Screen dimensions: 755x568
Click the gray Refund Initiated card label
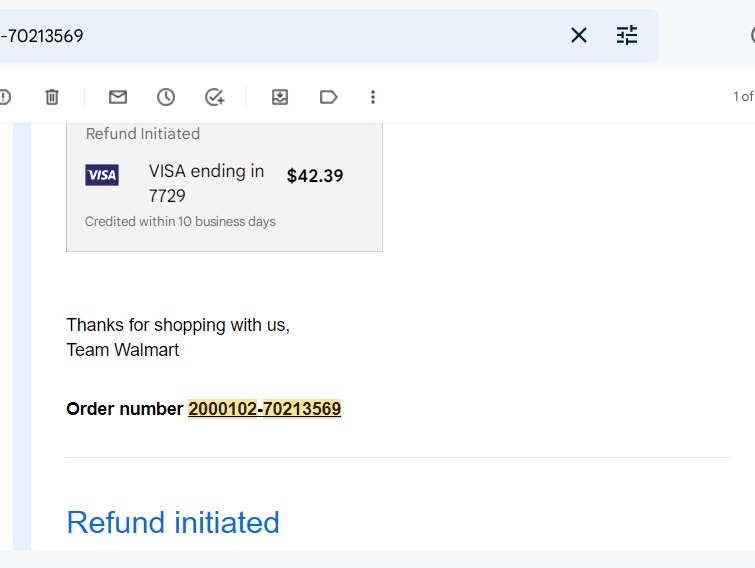click(143, 133)
